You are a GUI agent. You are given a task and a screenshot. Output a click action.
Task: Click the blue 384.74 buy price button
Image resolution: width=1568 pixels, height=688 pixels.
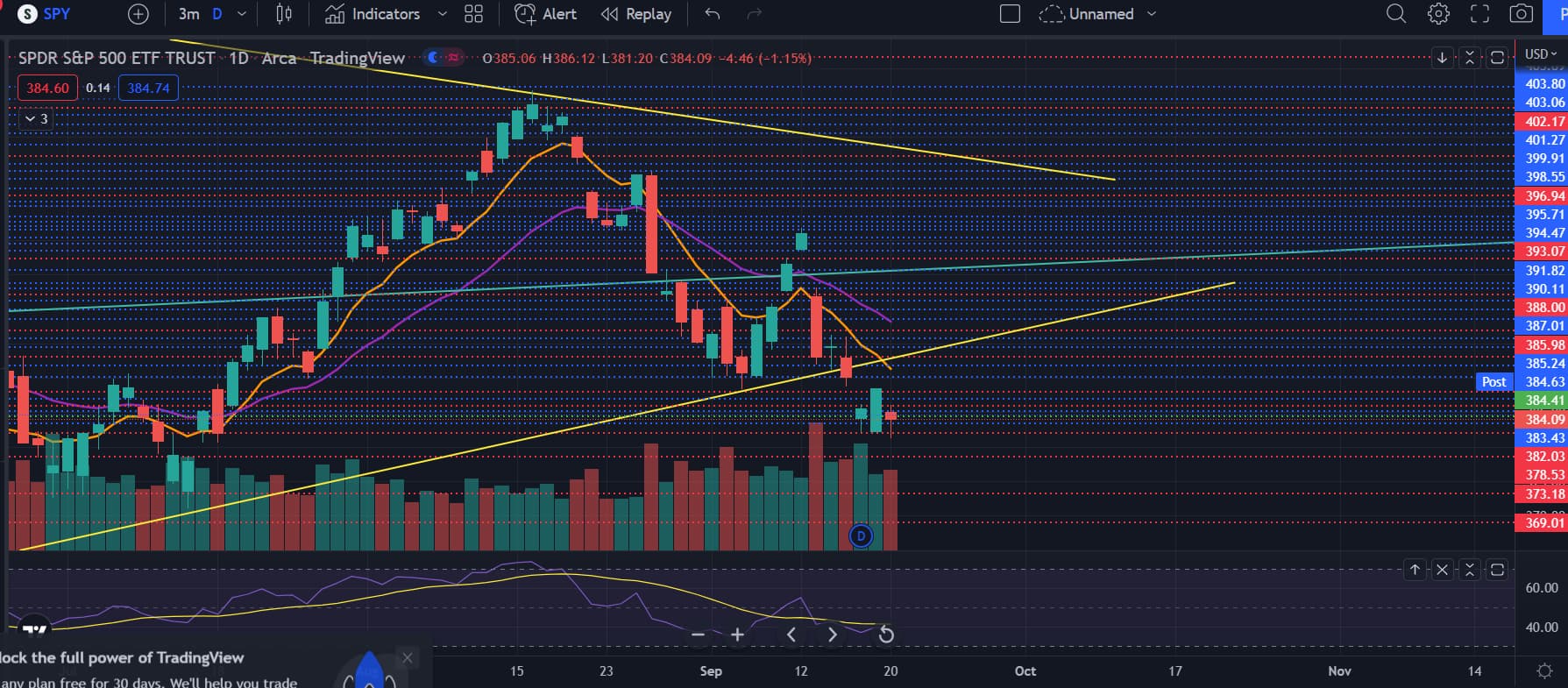coord(148,88)
